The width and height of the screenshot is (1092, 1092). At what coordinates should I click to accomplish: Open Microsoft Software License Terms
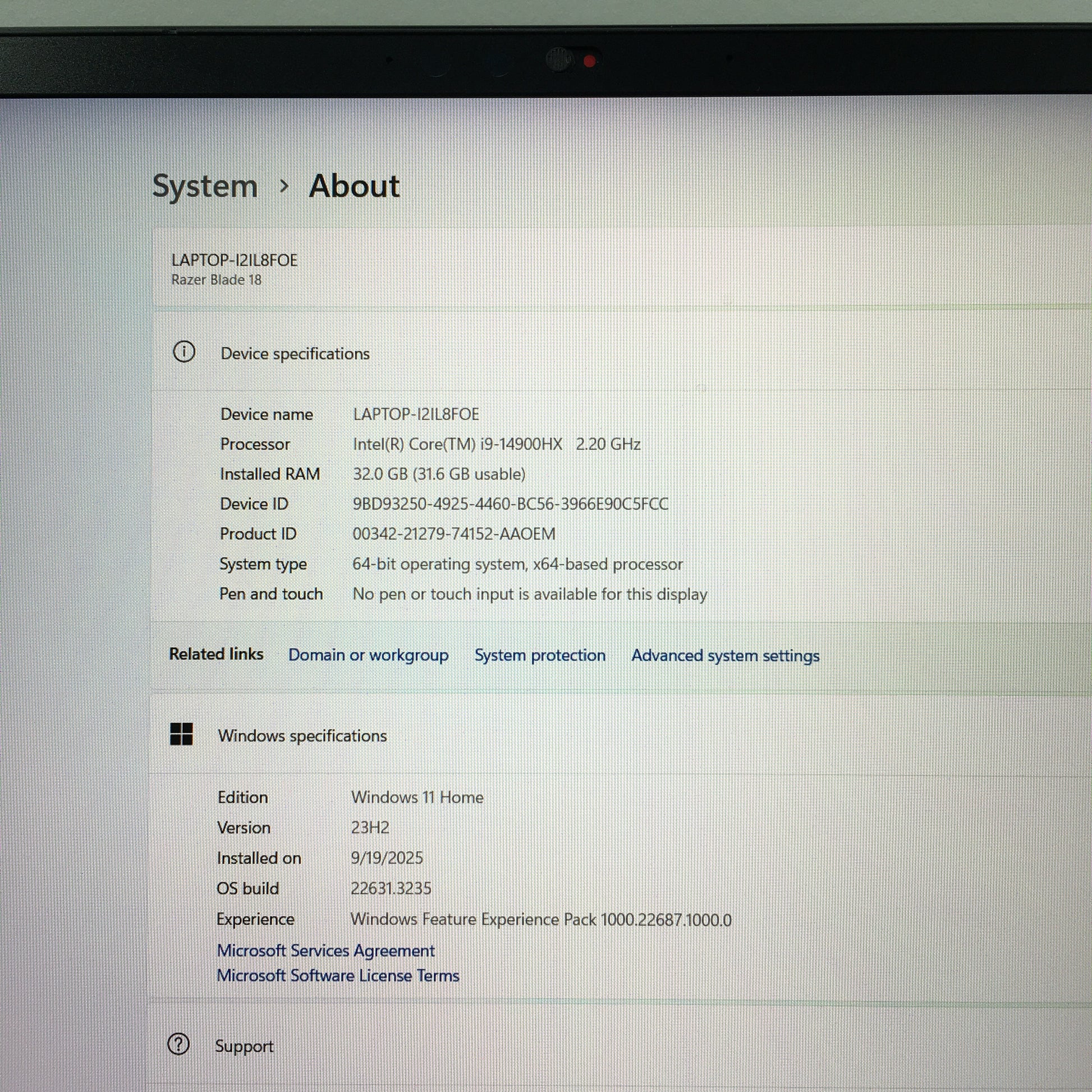tap(337, 976)
